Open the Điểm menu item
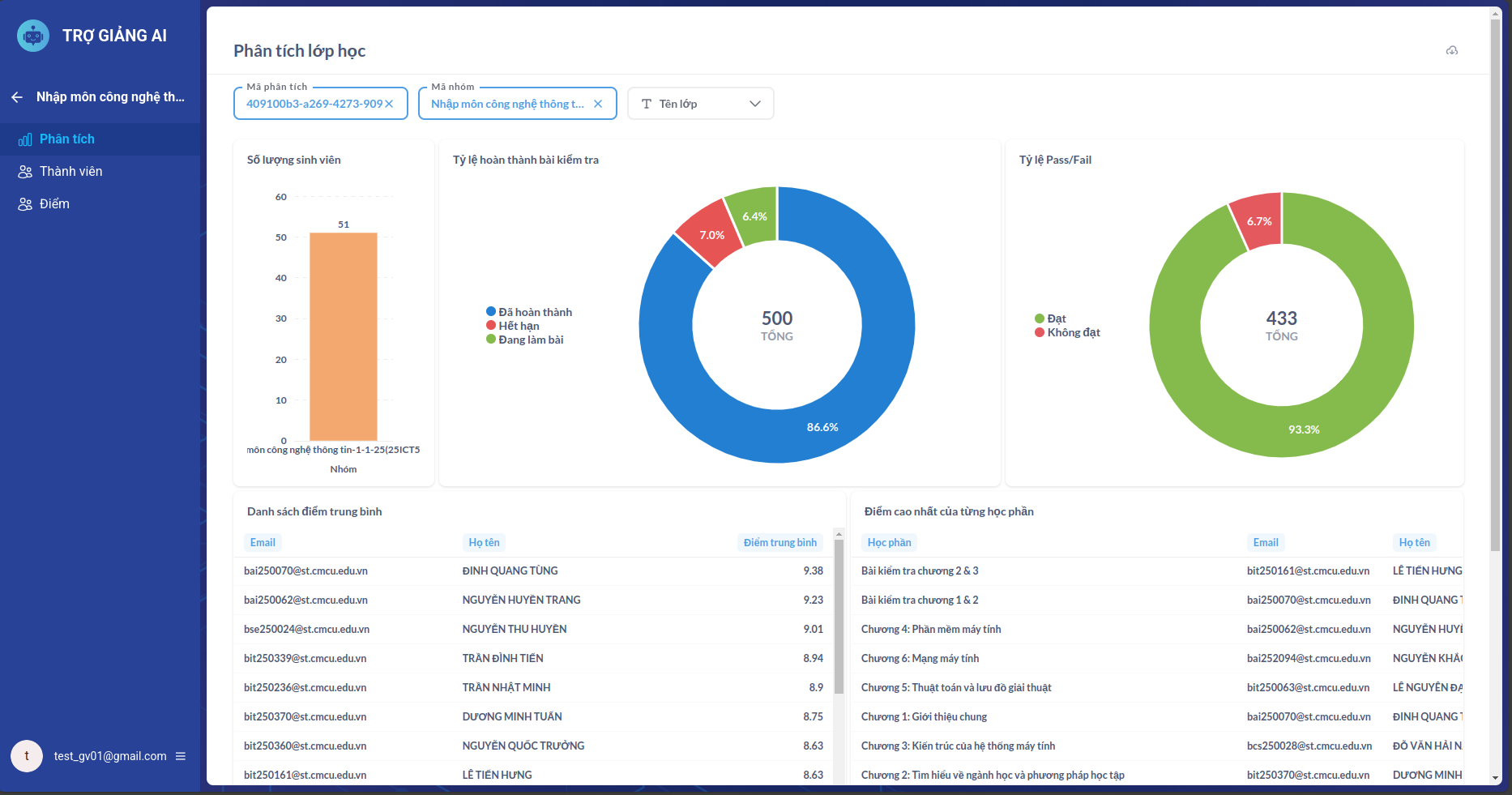Image resolution: width=1512 pixels, height=795 pixels. pos(54,204)
